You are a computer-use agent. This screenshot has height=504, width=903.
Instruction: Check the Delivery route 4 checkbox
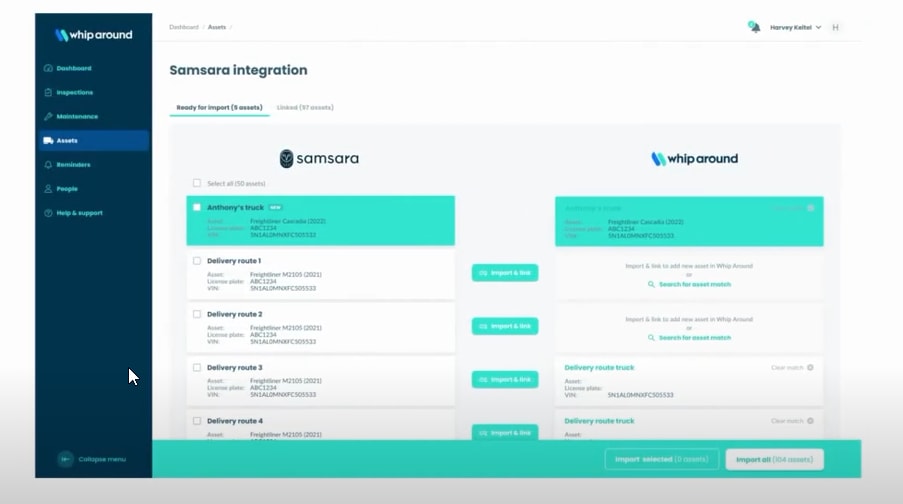pyautogui.click(x=197, y=421)
